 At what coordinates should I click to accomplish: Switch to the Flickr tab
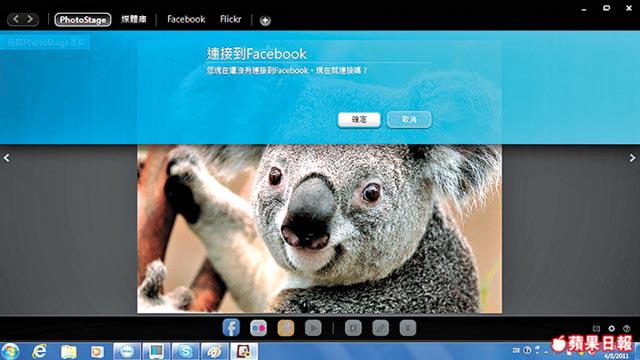[231, 19]
